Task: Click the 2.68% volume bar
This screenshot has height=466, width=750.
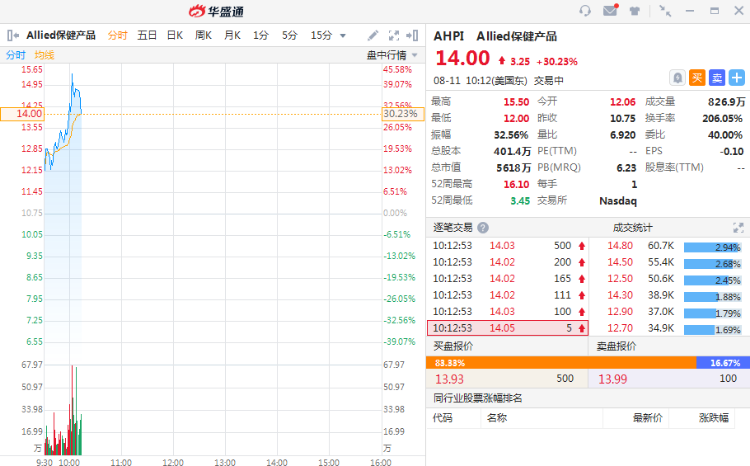Action: point(712,264)
